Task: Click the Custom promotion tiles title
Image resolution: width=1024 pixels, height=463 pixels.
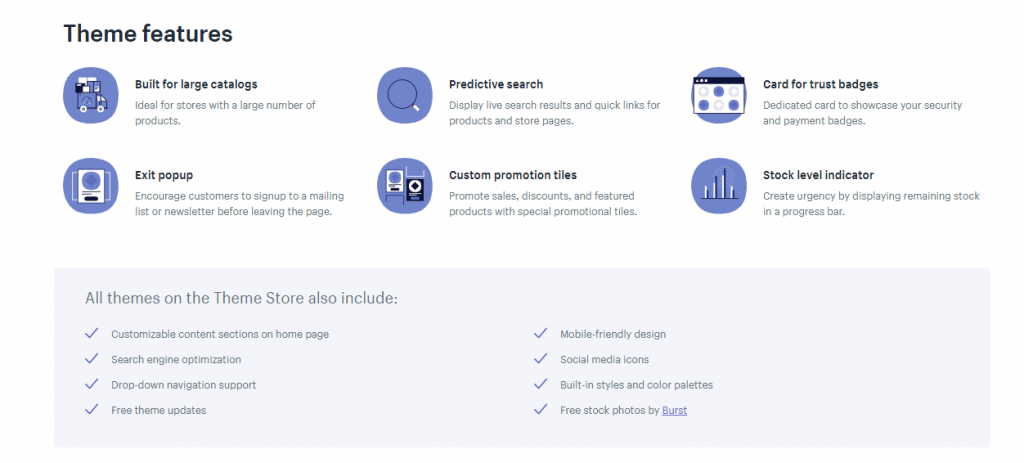Action: (x=513, y=175)
